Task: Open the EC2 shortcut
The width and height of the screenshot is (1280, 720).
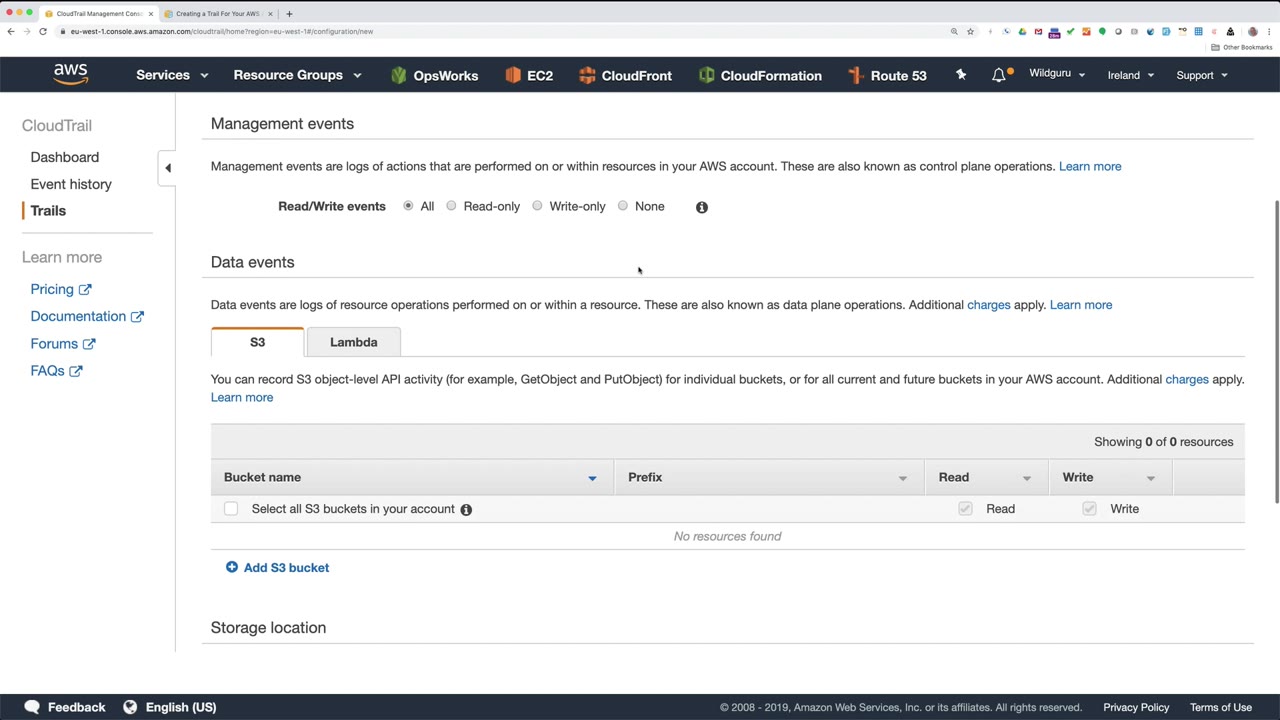Action: pyautogui.click(x=529, y=75)
